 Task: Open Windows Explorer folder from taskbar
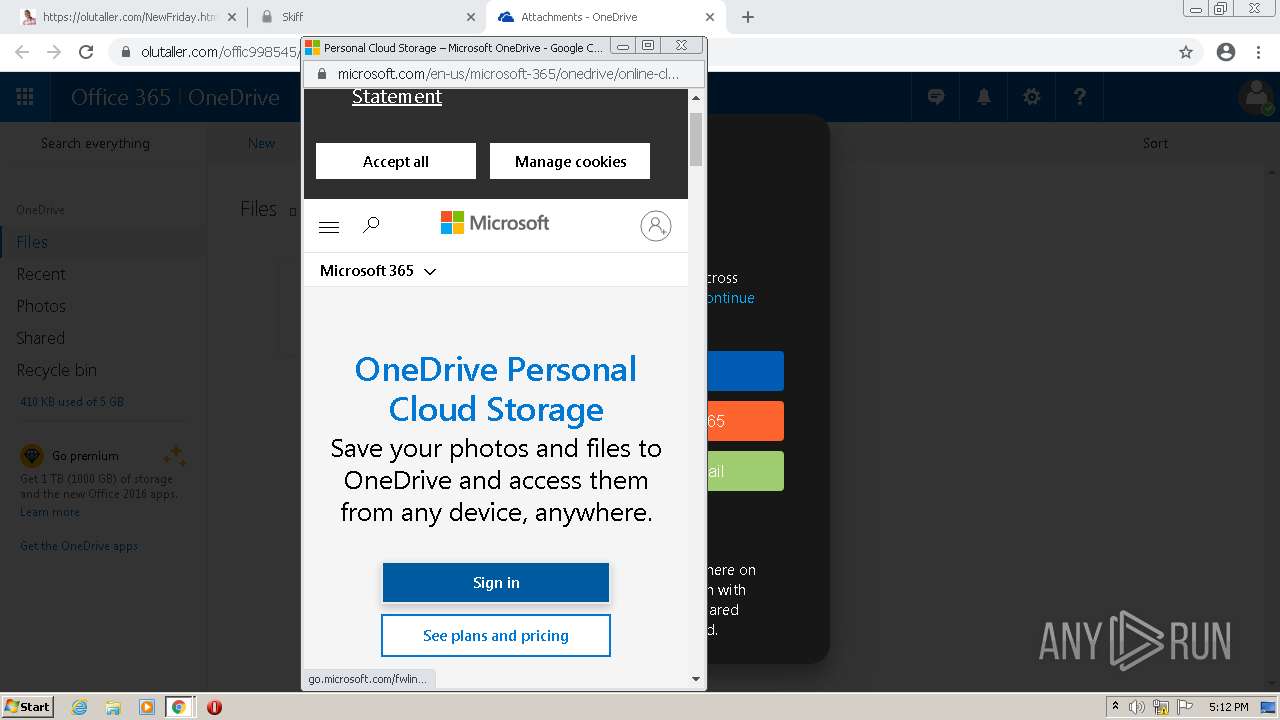[x=113, y=707]
